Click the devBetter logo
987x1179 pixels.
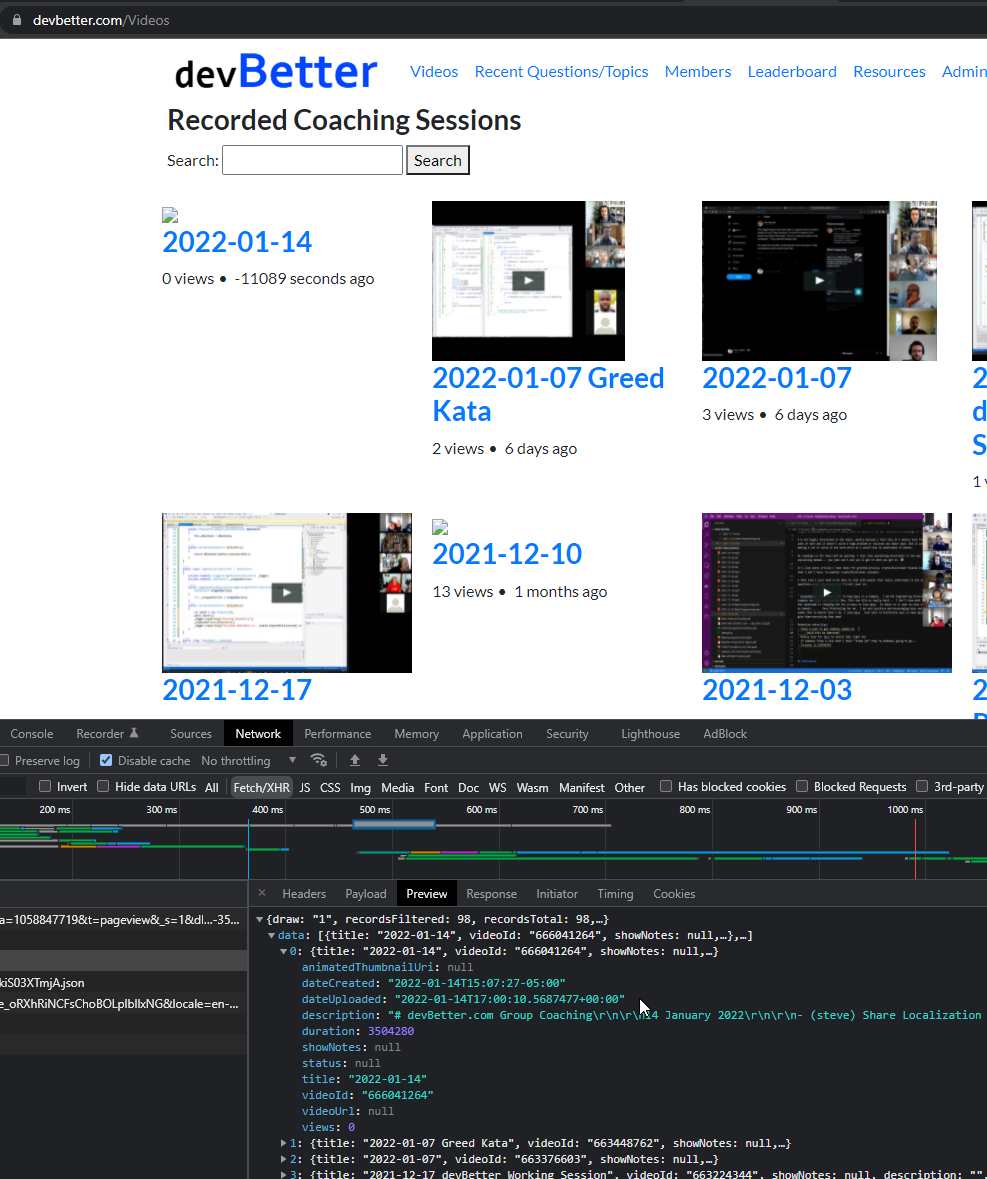click(275, 70)
